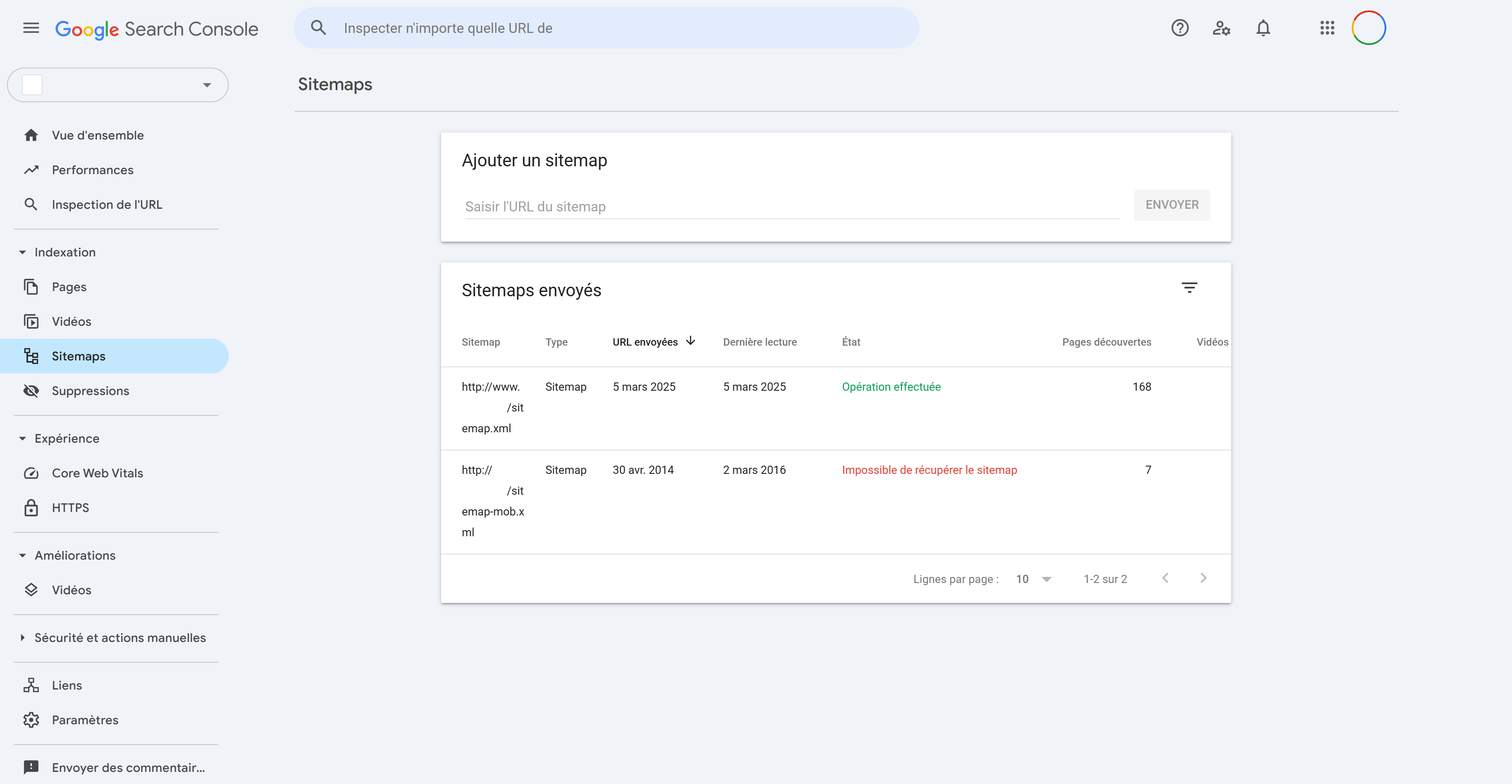1512x784 pixels.
Task: Open the sitemap.xml row status link
Action: click(x=891, y=386)
